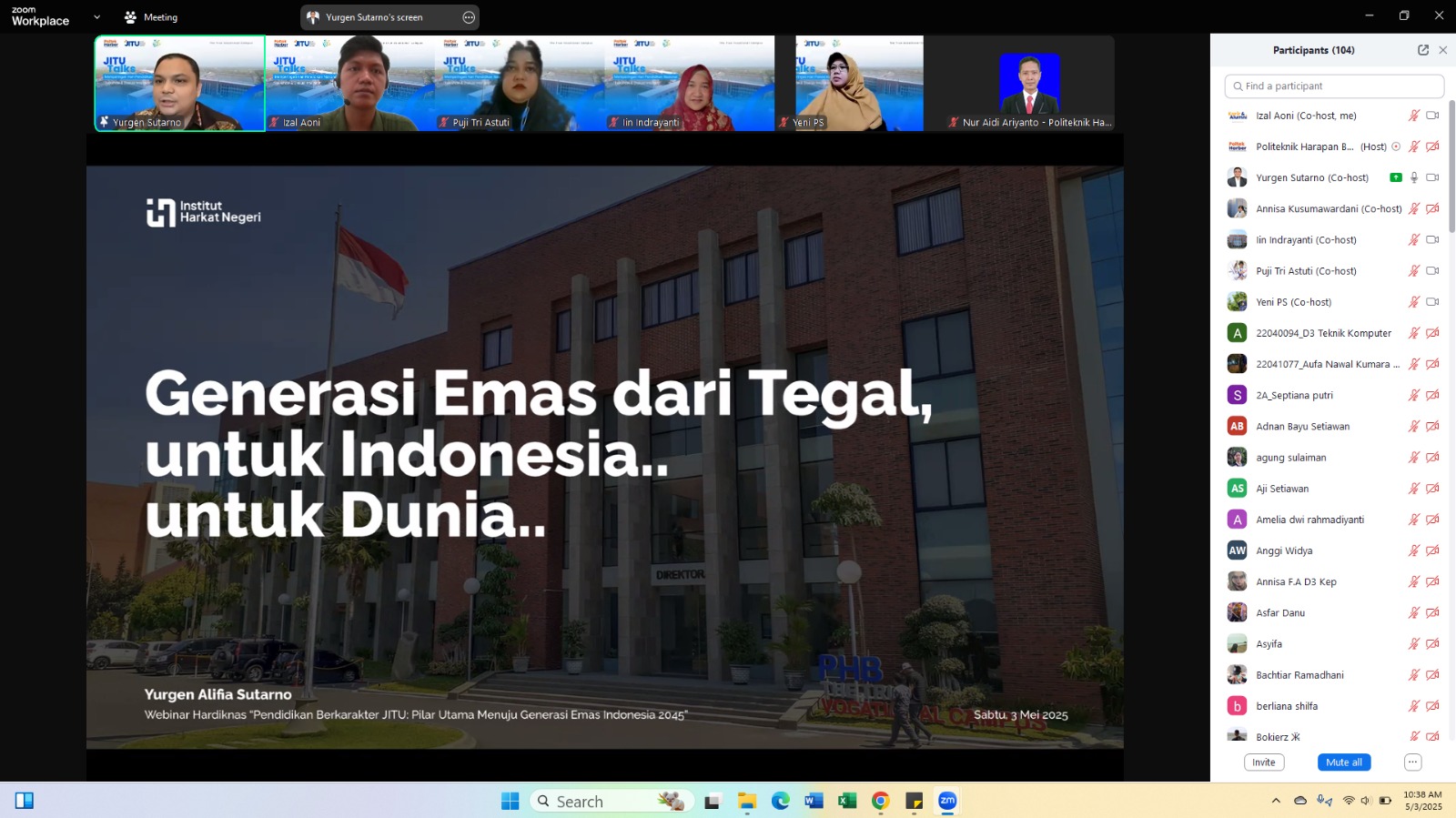Select the Yurgen Sutarno's screen tab
This screenshot has width=1456, height=818.
pos(374,17)
